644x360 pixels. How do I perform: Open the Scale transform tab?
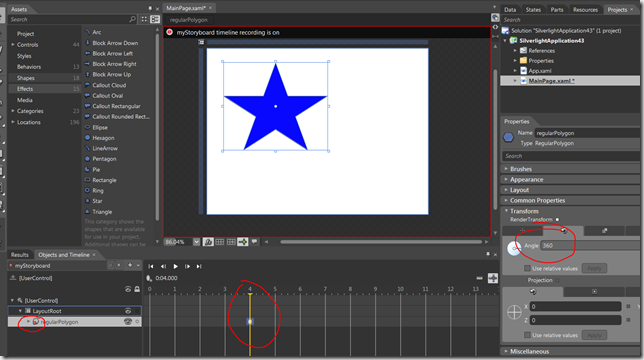tap(604, 231)
